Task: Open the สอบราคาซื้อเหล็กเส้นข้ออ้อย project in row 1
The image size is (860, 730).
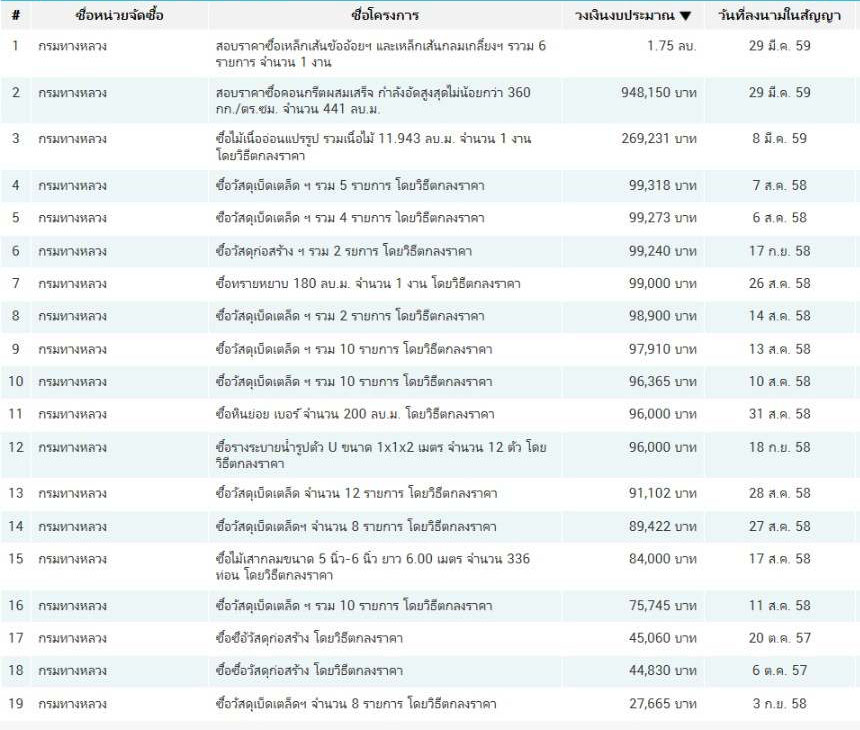Action: click(380, 54)
